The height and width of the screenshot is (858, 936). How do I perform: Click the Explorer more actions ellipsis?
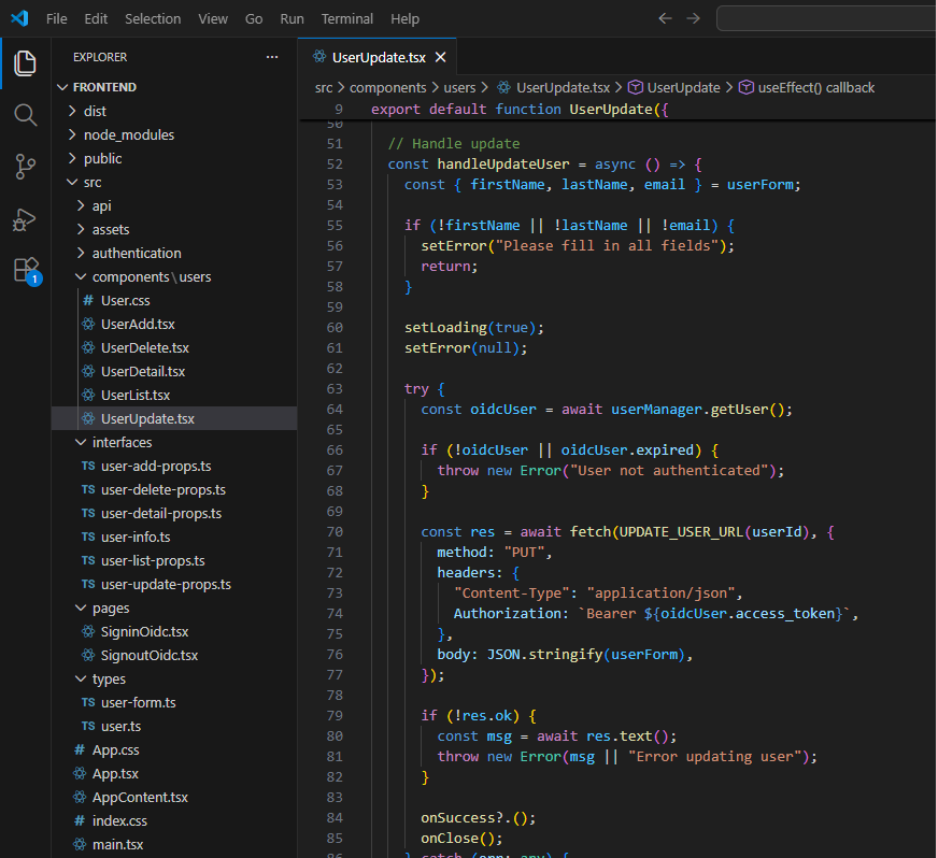(x=272, y=58)
